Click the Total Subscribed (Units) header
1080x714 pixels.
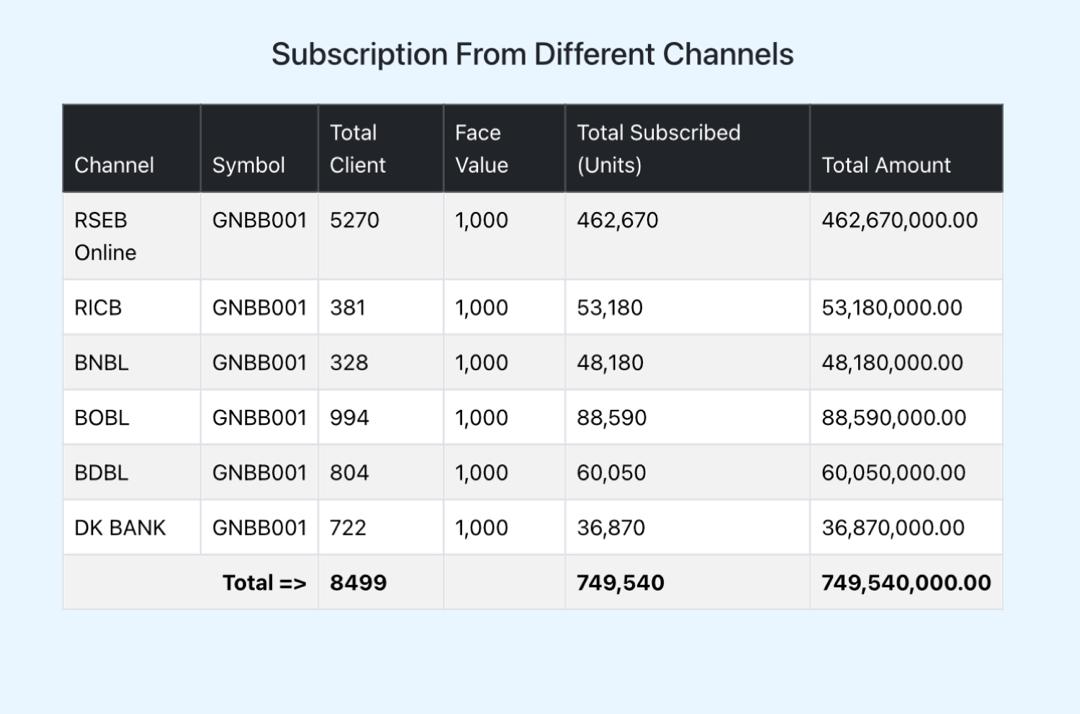(x=658, y=149)
